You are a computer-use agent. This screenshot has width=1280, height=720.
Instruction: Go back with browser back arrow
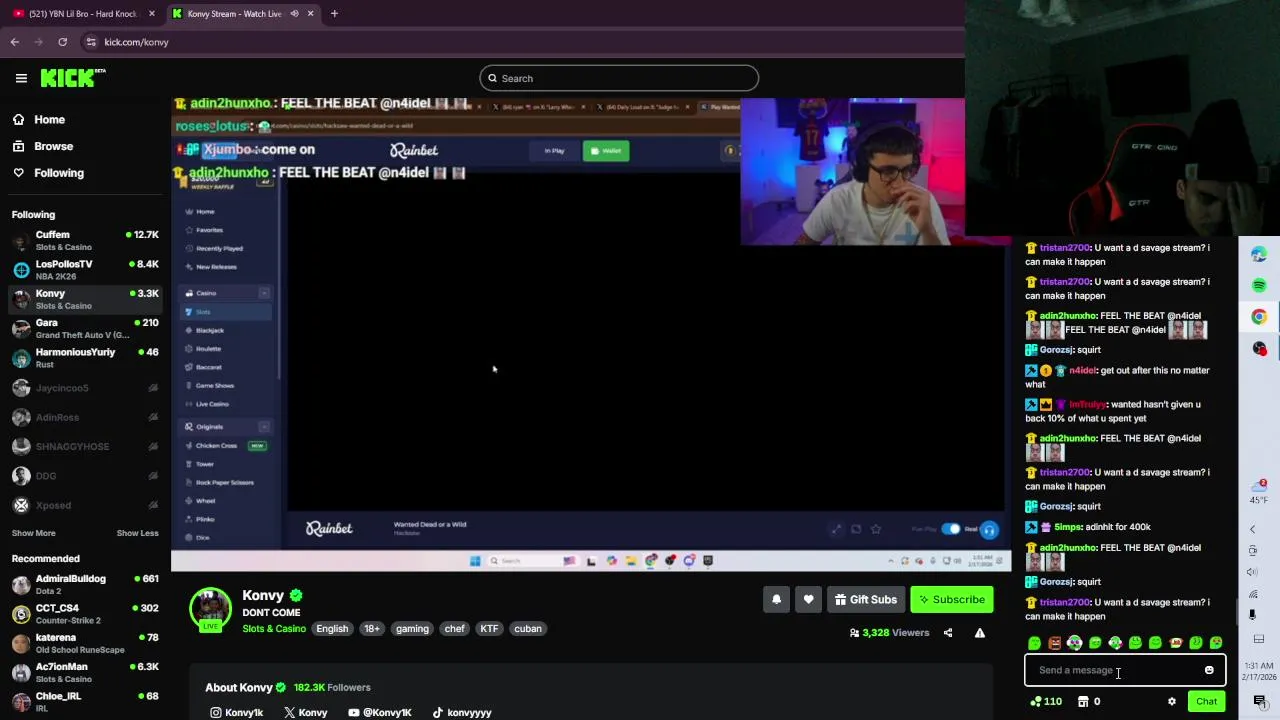[x=14, y=42]
